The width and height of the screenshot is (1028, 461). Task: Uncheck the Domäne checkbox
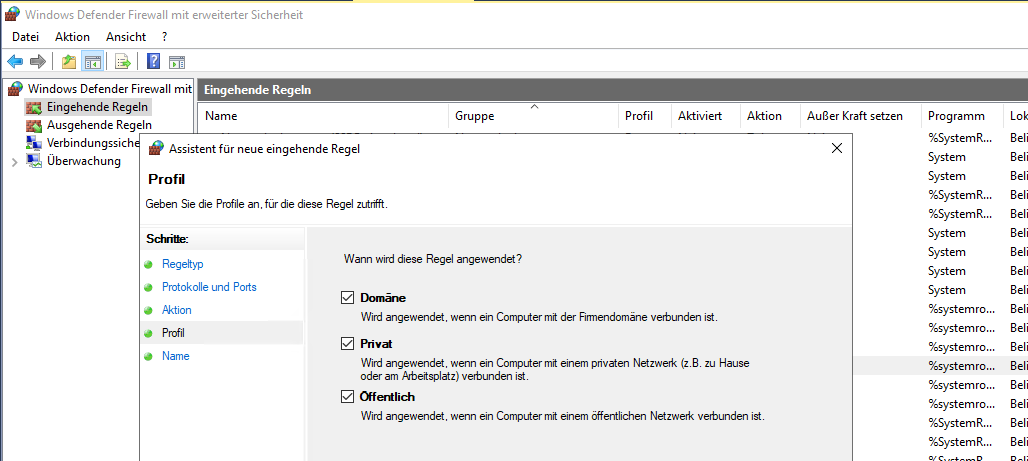(347, 298)
